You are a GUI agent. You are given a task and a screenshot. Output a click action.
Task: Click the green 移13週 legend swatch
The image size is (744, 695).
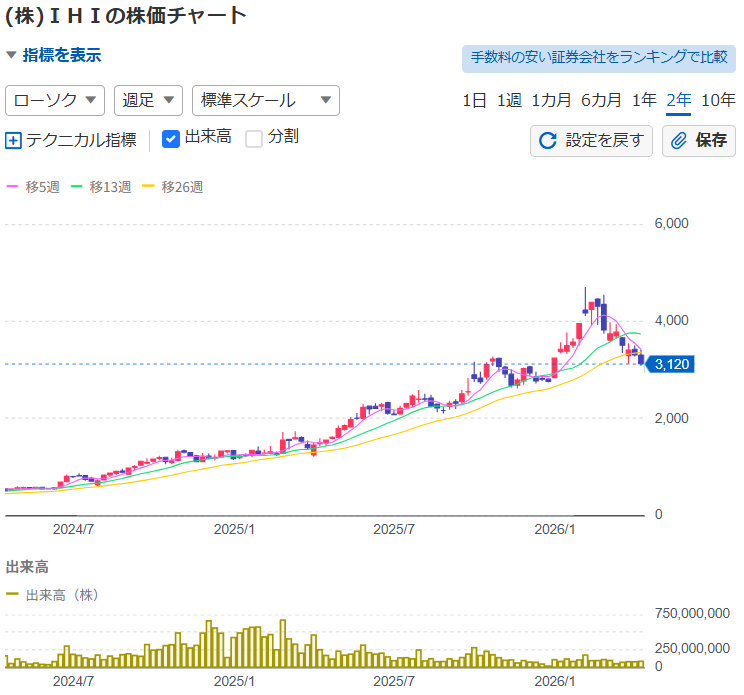click(x=77, y=187)
